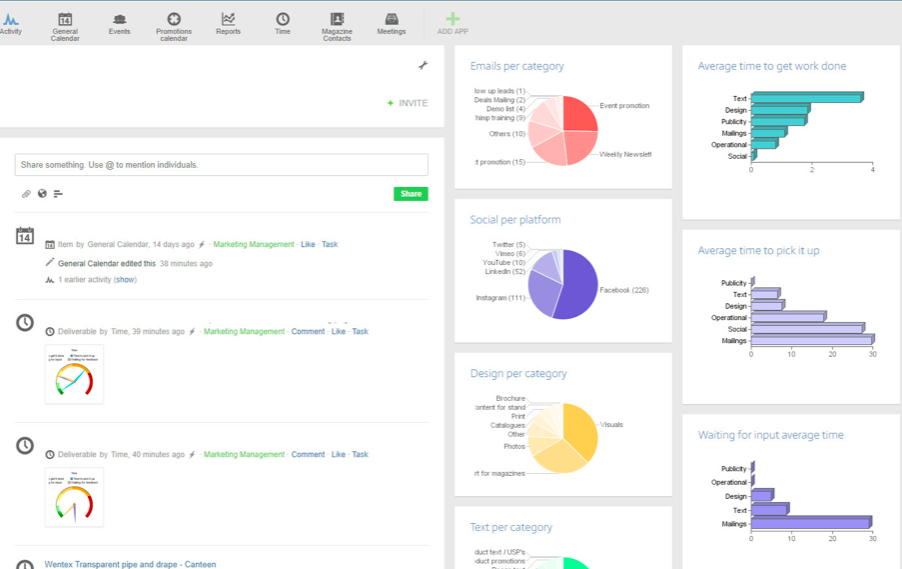Open Marketing Management on 39 minutes ago deliverable
This screenshot has height=569, width=902.
pyautogui.click(x=244, y=331)
